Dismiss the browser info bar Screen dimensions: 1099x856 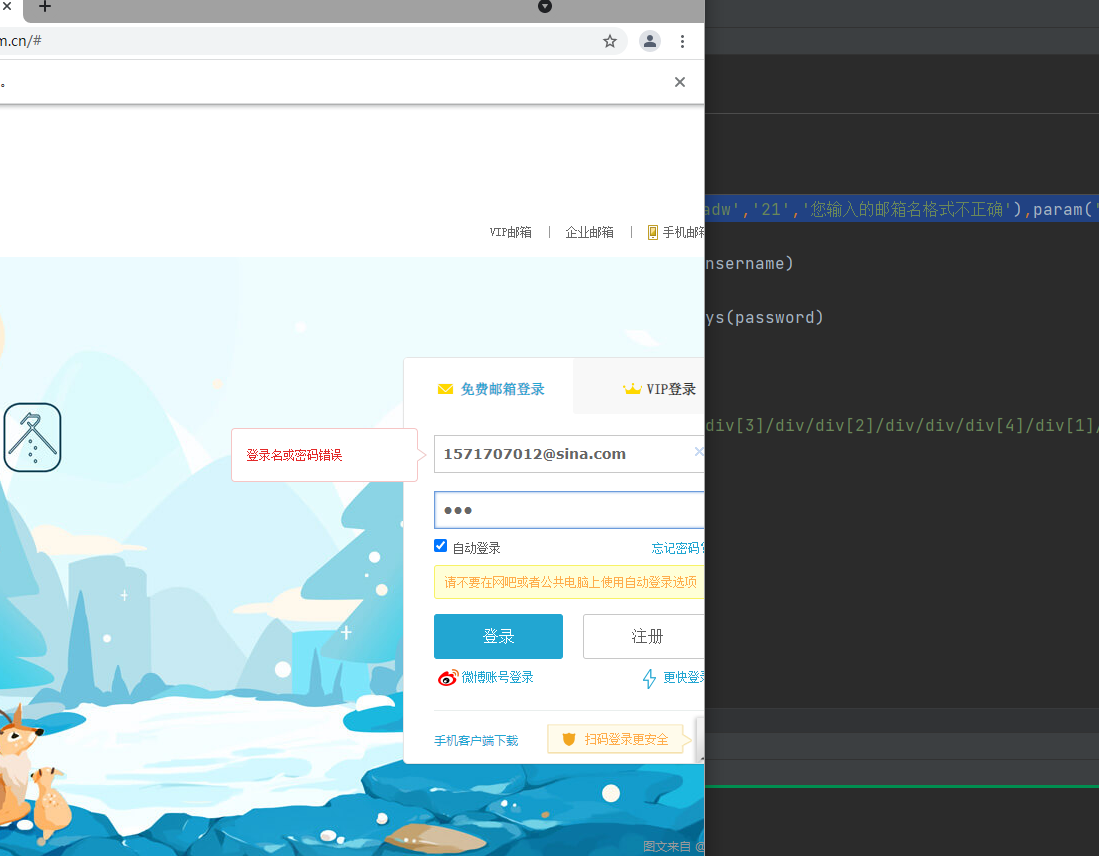coord(680,82)
